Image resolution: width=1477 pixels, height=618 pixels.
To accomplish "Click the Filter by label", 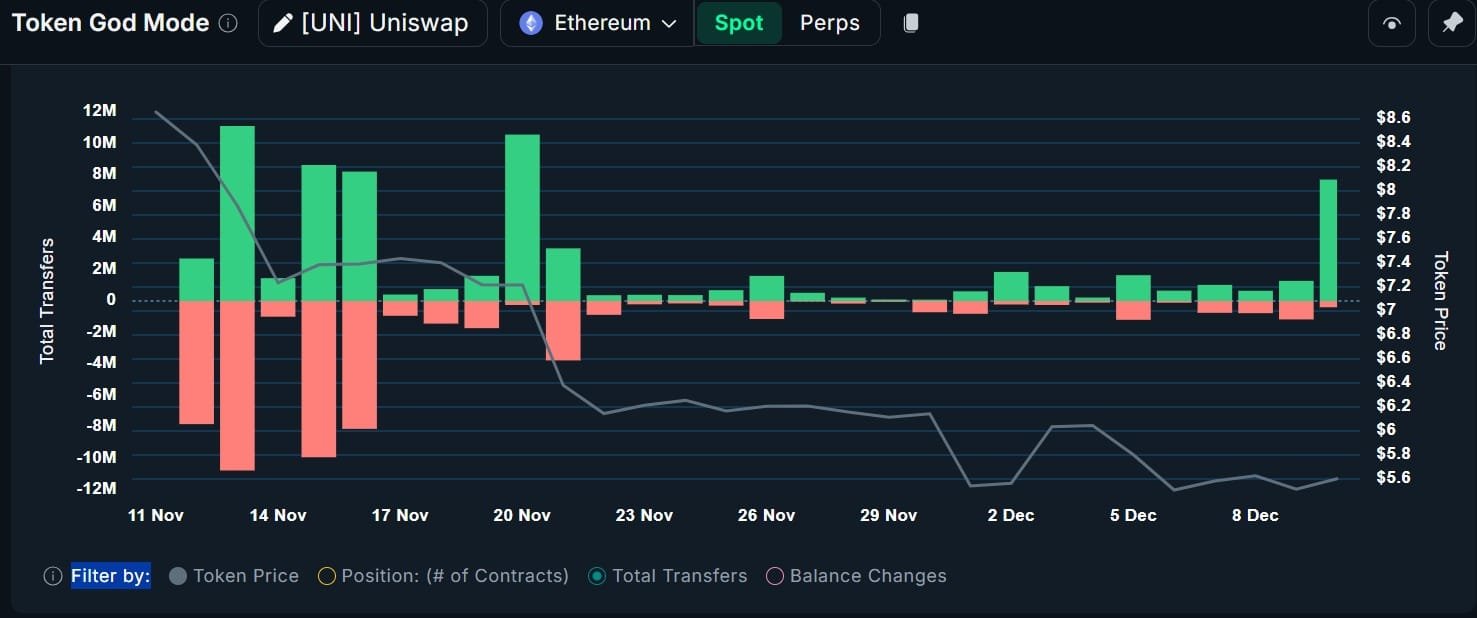I will point(110,576).
